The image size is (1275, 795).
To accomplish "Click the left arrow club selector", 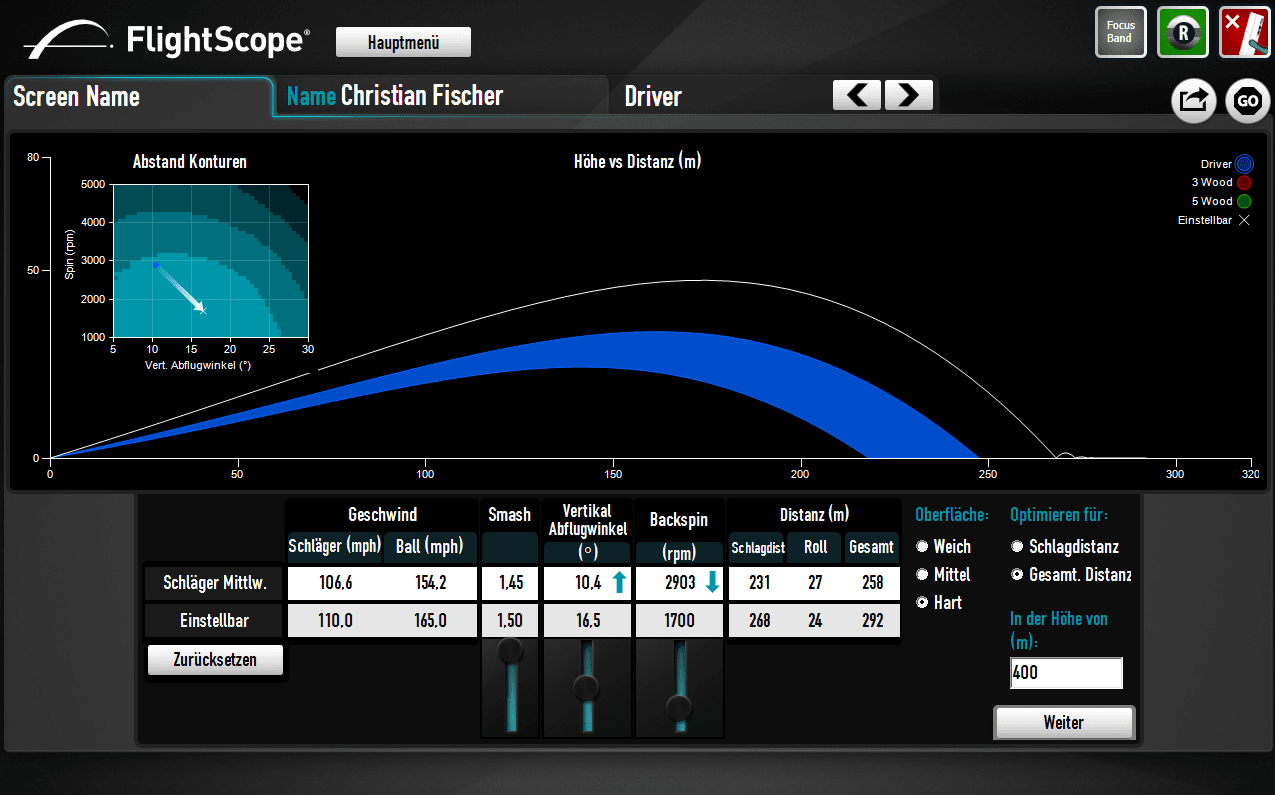I will pyautogui.click(x=857, y=95).
